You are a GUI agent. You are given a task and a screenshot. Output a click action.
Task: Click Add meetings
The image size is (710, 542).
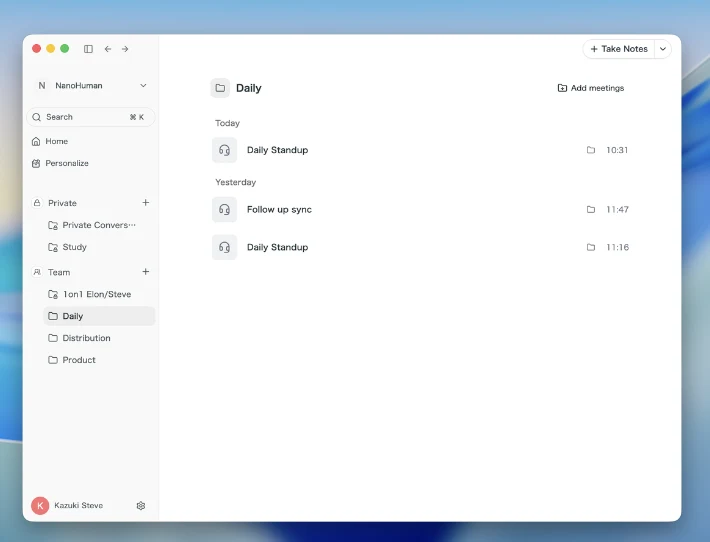pyautogui.click(x=591, y=88)
